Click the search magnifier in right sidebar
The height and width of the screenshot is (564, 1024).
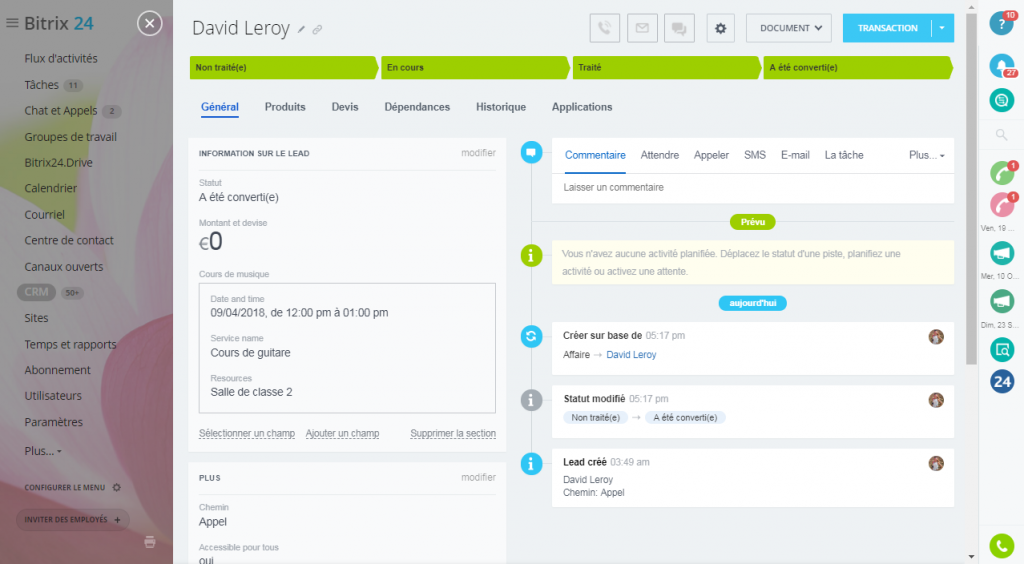(x=1000, y=135)
